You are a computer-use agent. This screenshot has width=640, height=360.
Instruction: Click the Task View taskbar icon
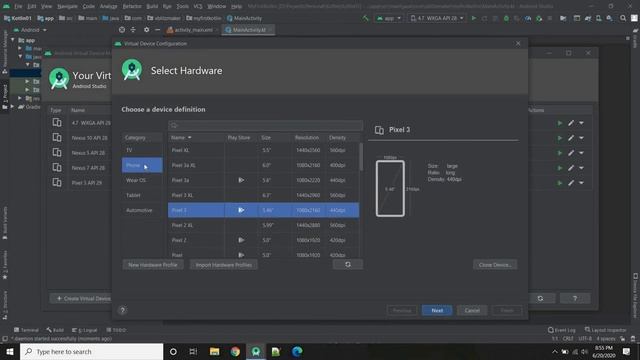point(193,351)
